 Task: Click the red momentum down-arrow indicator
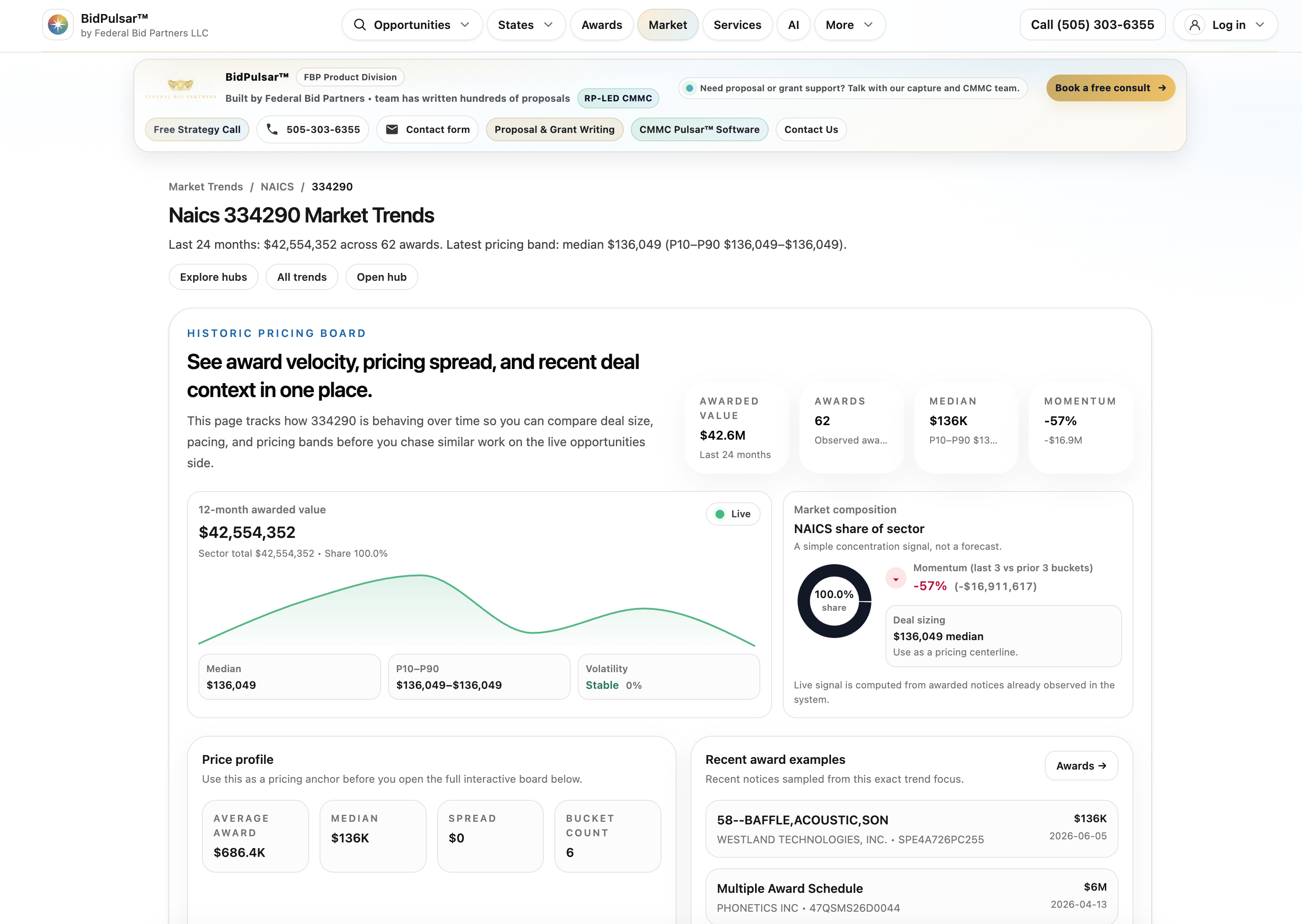896,578
